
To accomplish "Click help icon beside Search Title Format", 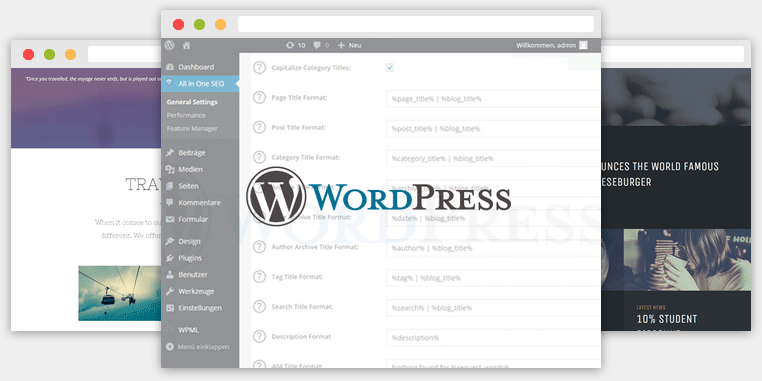I will pos(260,307).
